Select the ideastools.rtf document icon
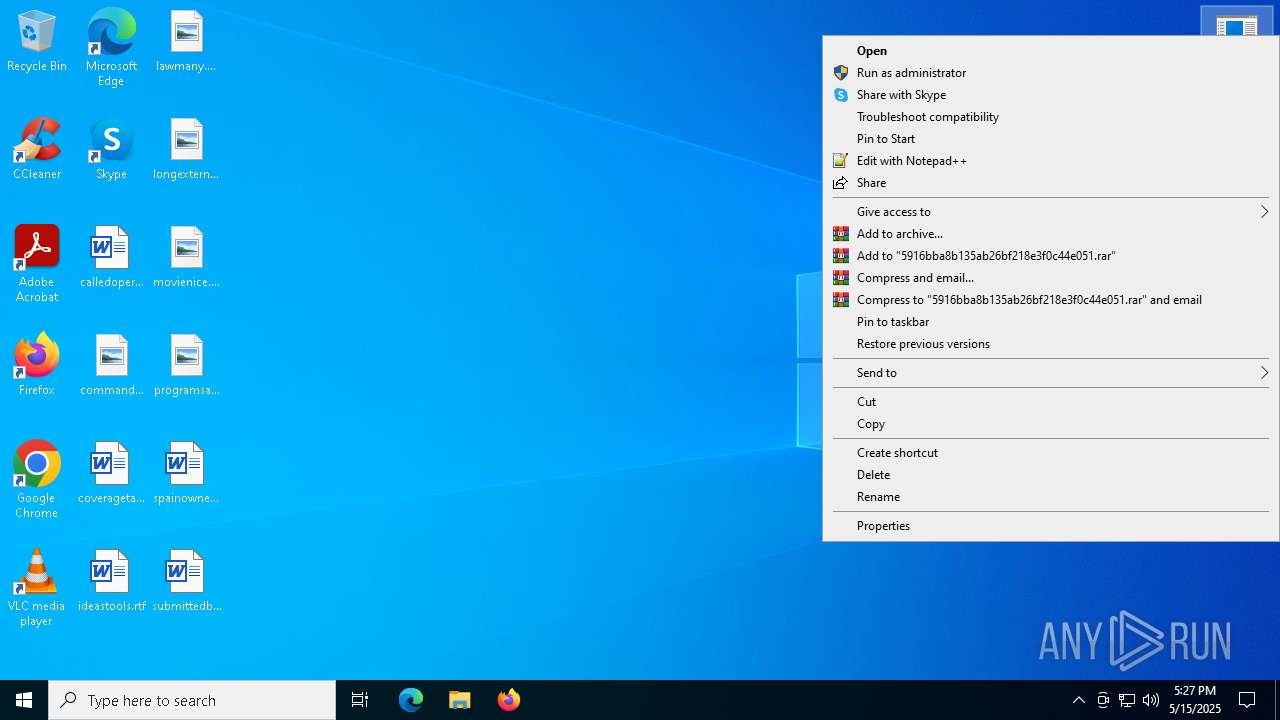 [x=111, y=582]
